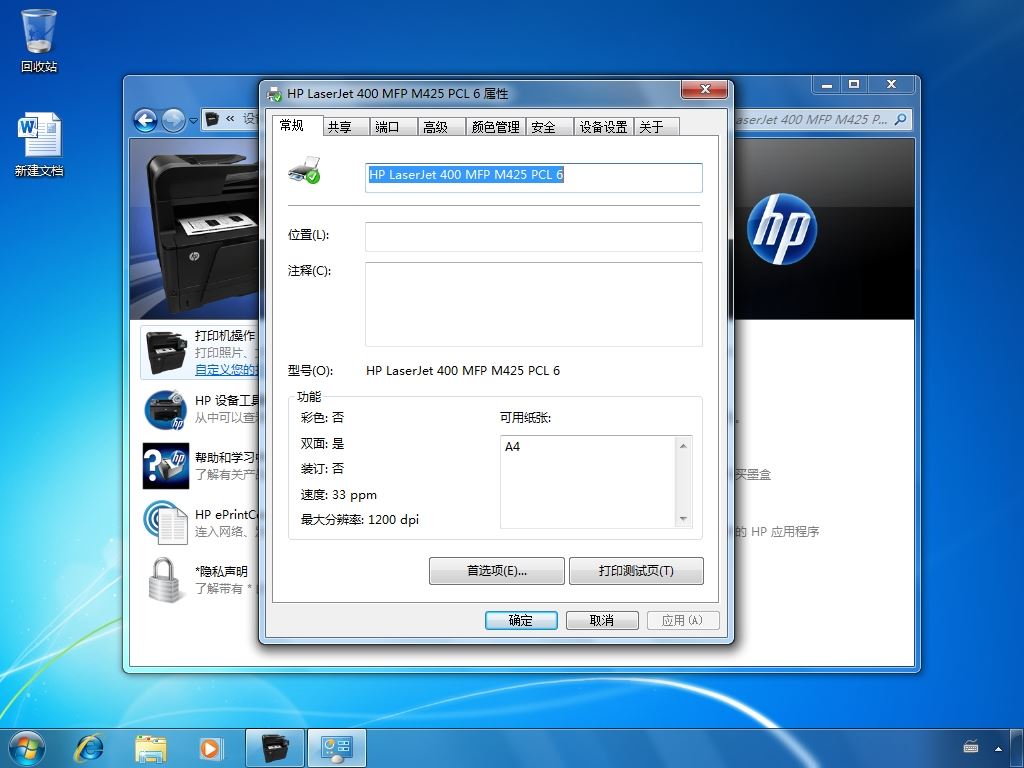Click the HP logo in banner
1024x768 pixels.
point(782,229)
